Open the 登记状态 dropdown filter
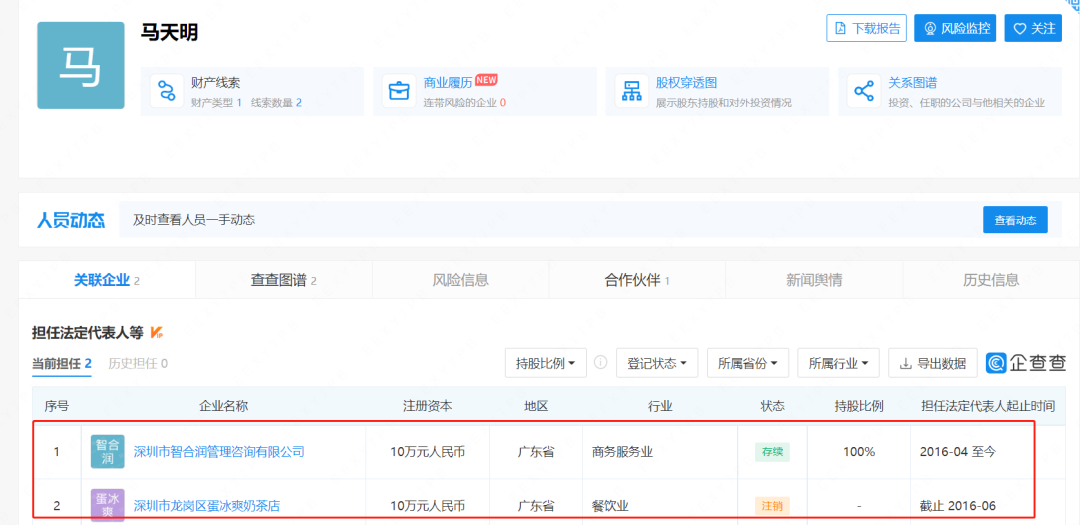This screenshot has width=1080, height=525. (656, 363)
